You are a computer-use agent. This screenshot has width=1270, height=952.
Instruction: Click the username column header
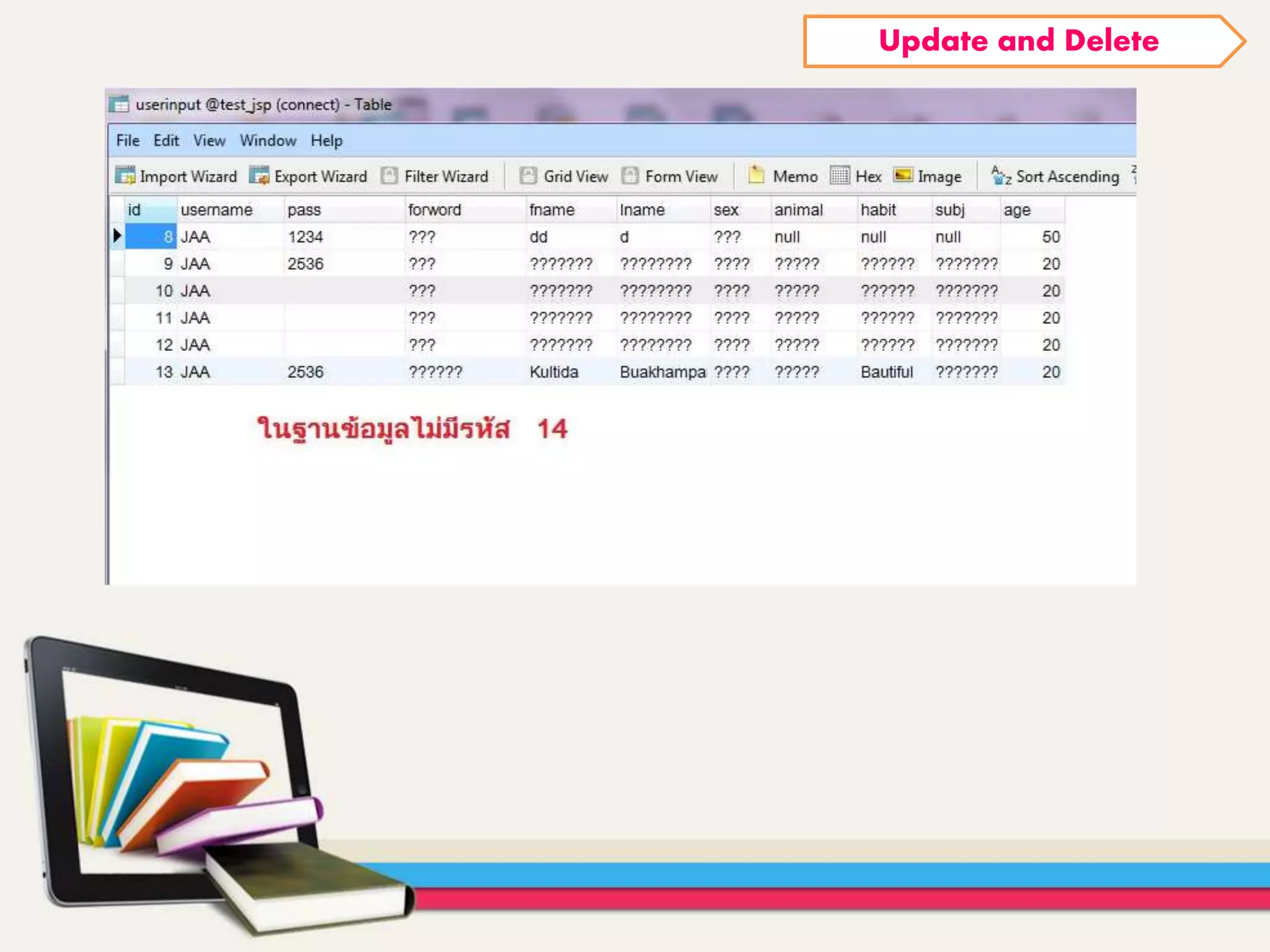click(216, 210)
